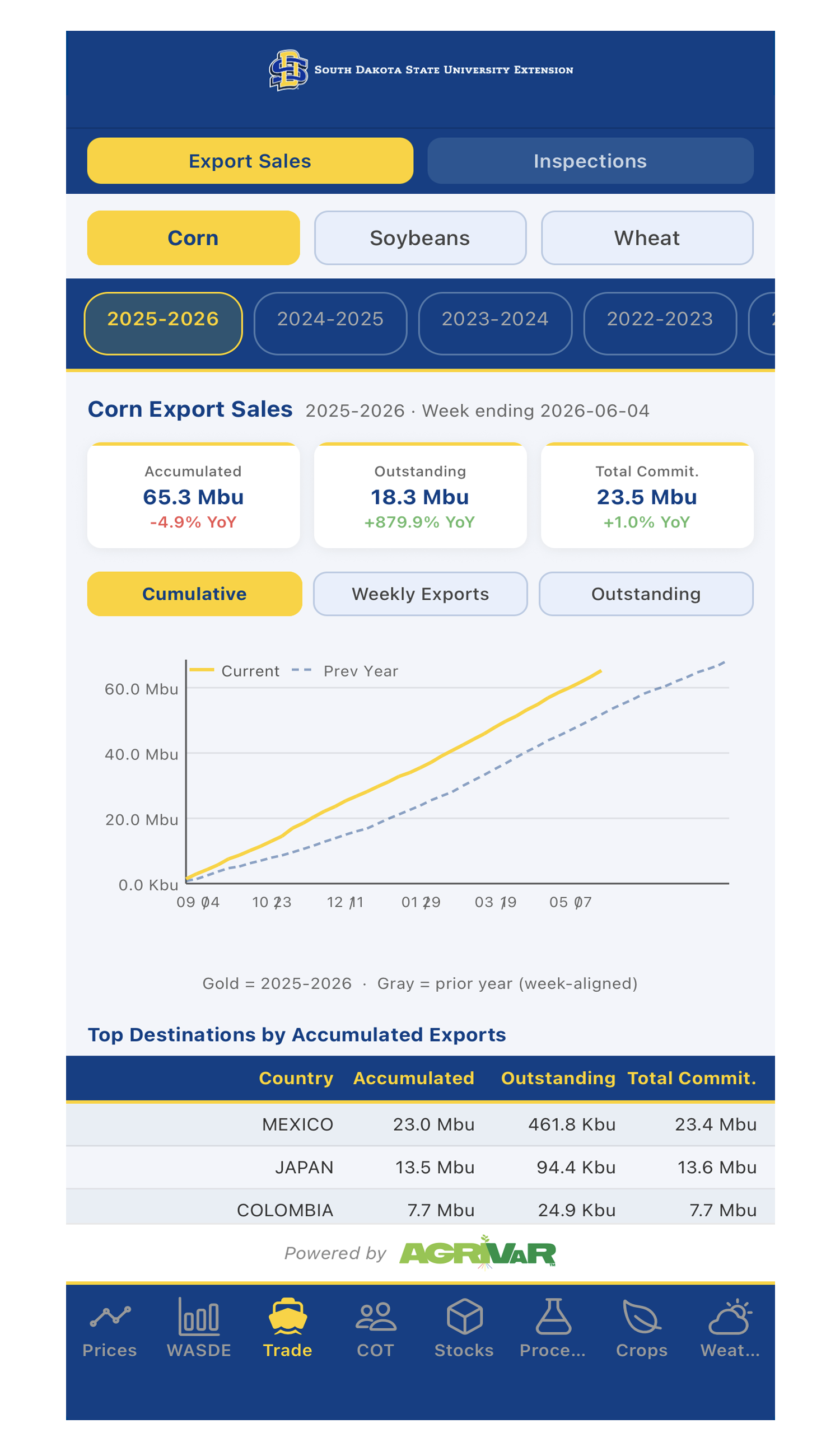Tap the Outstanding 18.3 Mbu card
The width and height of the screenshot is (840, 1456).
point(420,496)
